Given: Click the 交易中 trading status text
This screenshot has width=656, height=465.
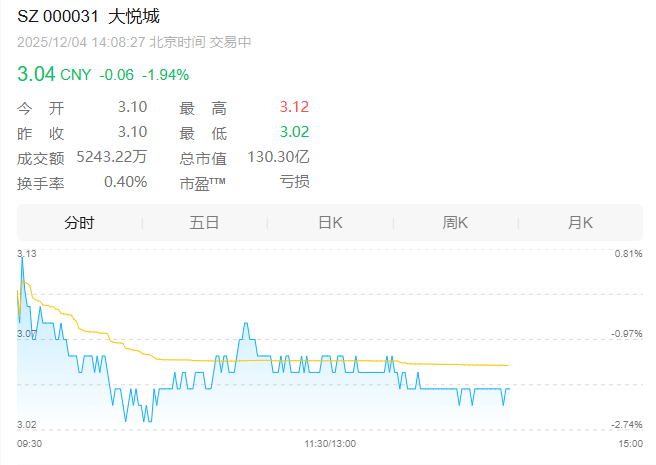Looking at the screenshot, I should [230, 42].
